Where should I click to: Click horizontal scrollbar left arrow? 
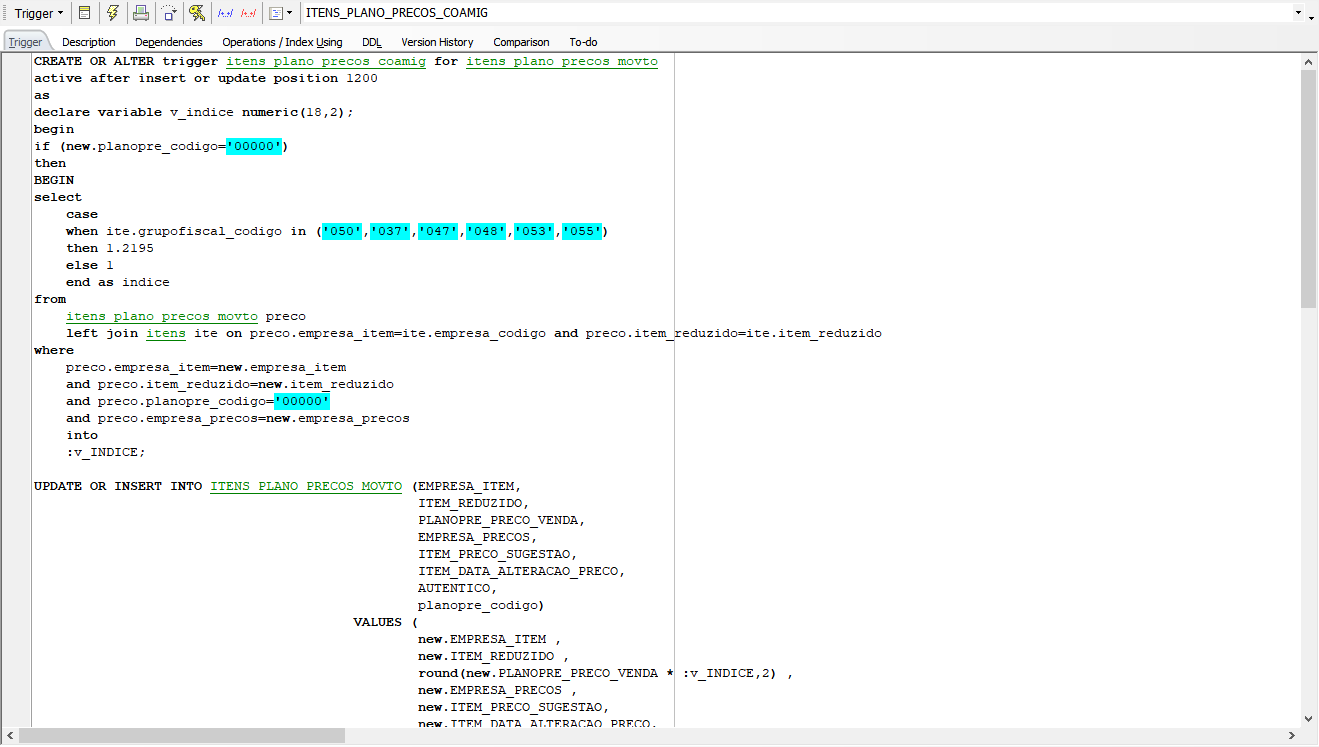[x=9, y=736]
